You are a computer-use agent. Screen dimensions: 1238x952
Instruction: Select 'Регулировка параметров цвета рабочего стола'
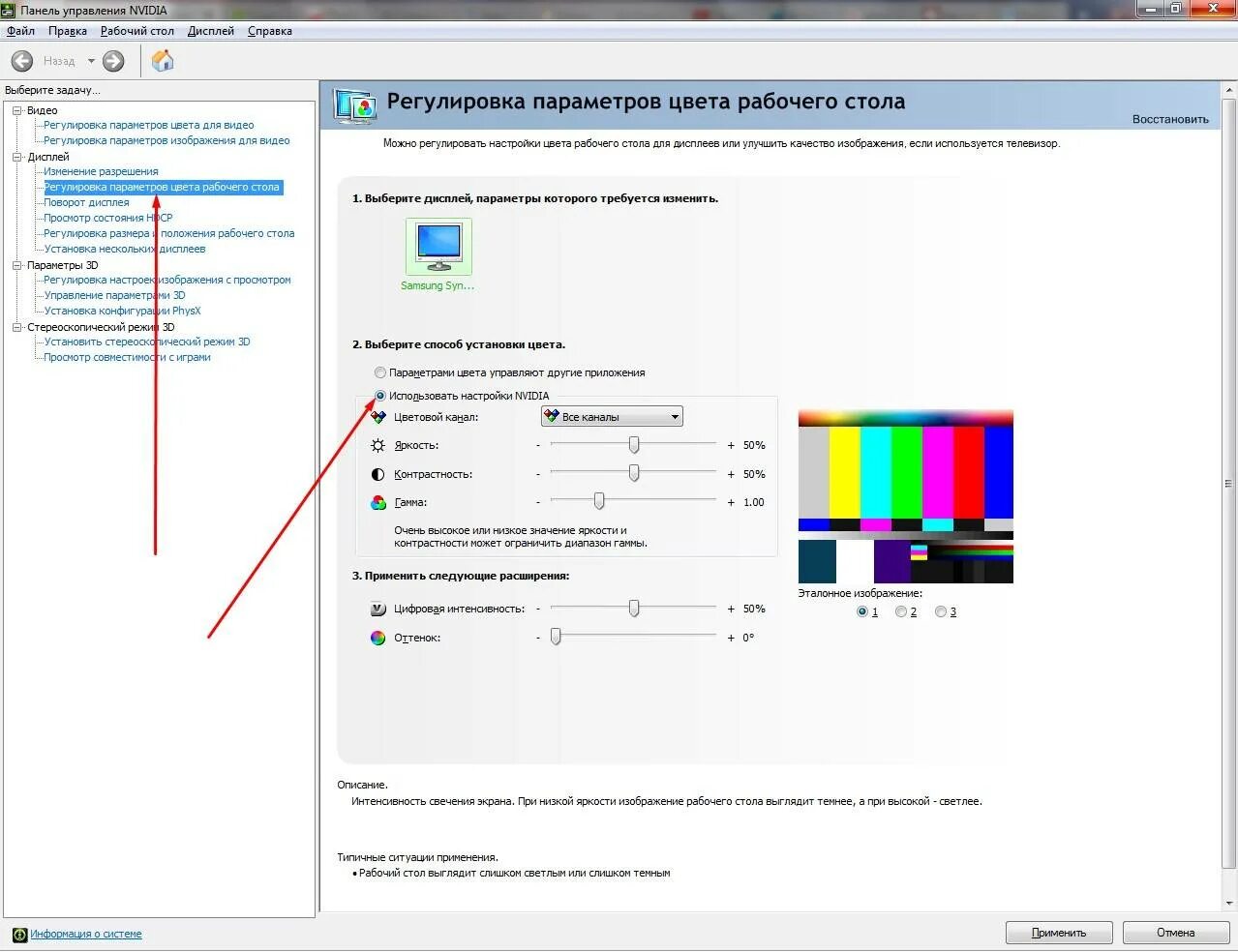coord(162,188)
